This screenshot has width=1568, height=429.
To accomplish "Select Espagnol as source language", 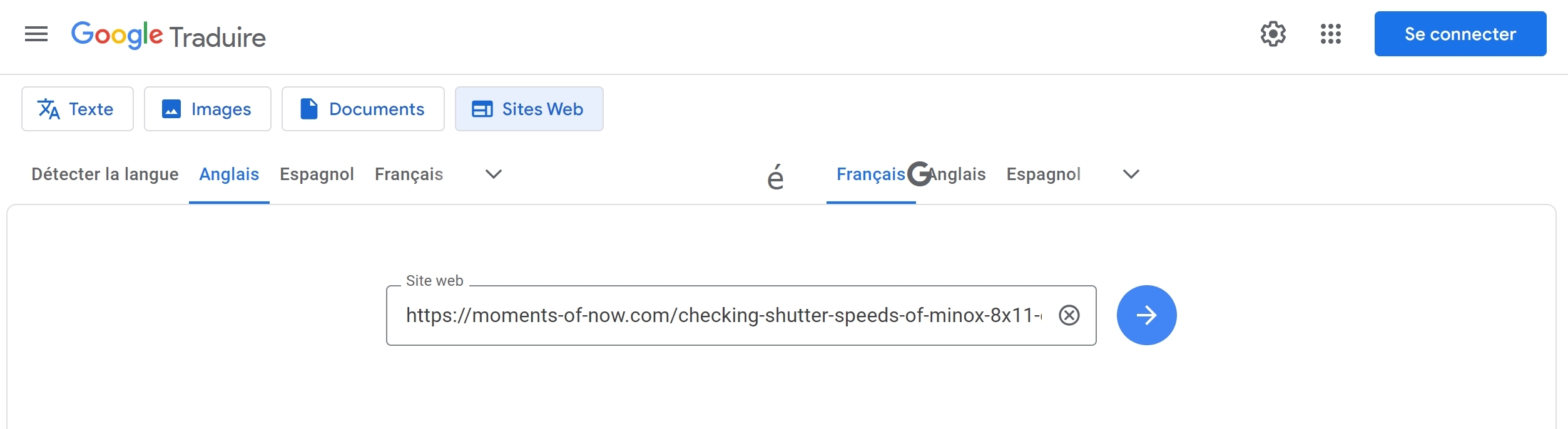I will pos(317,174).
